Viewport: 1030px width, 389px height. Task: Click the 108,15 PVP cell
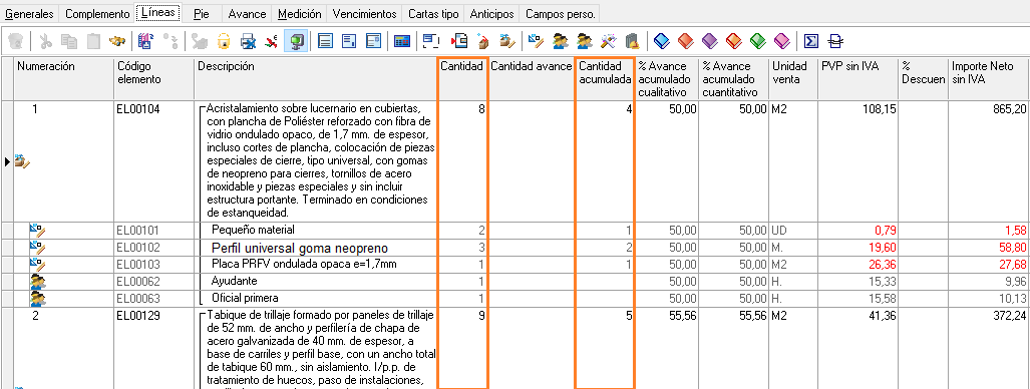pos(858,161)
